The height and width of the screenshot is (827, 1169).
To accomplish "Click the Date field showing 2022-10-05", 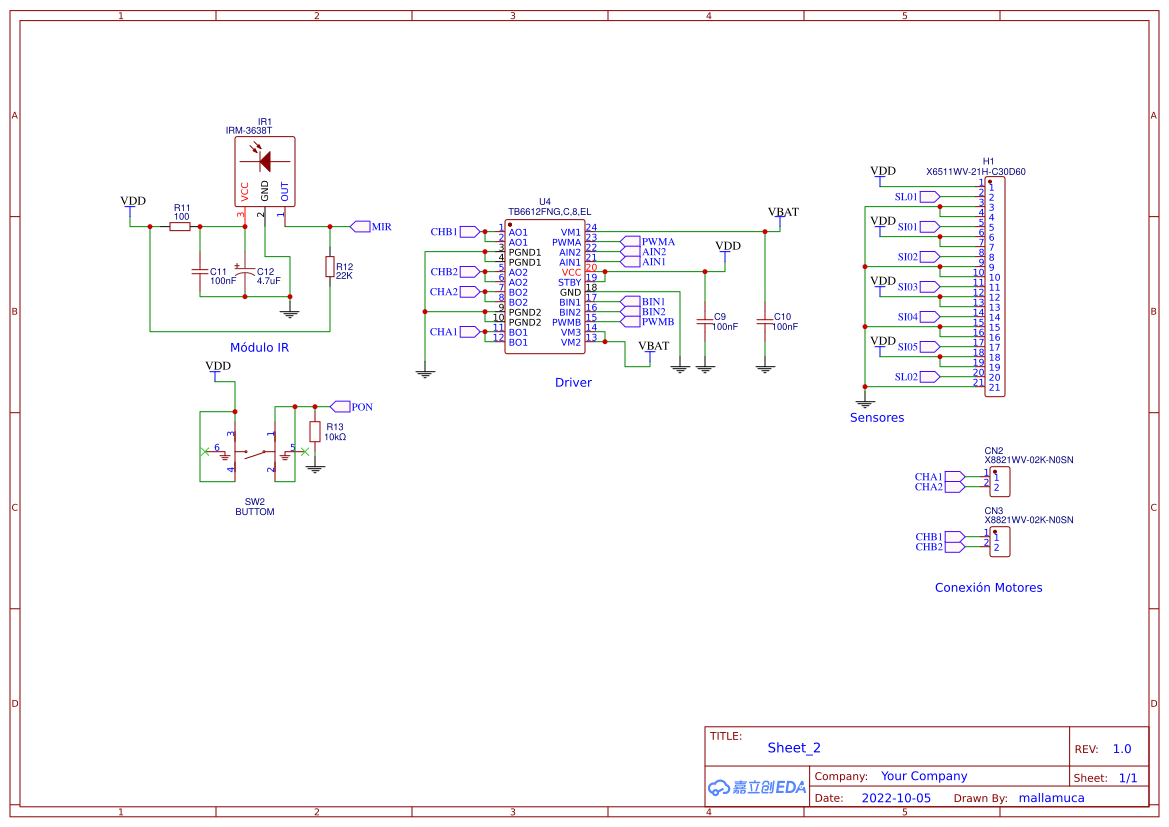I will 897,797.
